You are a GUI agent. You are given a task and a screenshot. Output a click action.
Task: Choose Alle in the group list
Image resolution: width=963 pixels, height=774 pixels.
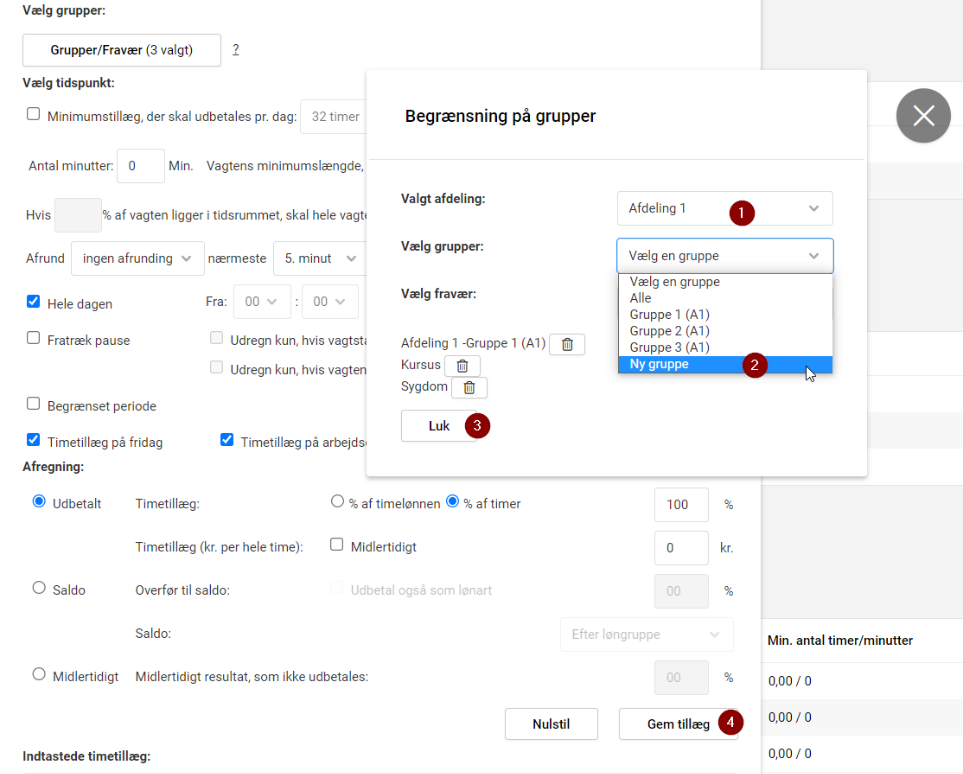pos(641,298)
